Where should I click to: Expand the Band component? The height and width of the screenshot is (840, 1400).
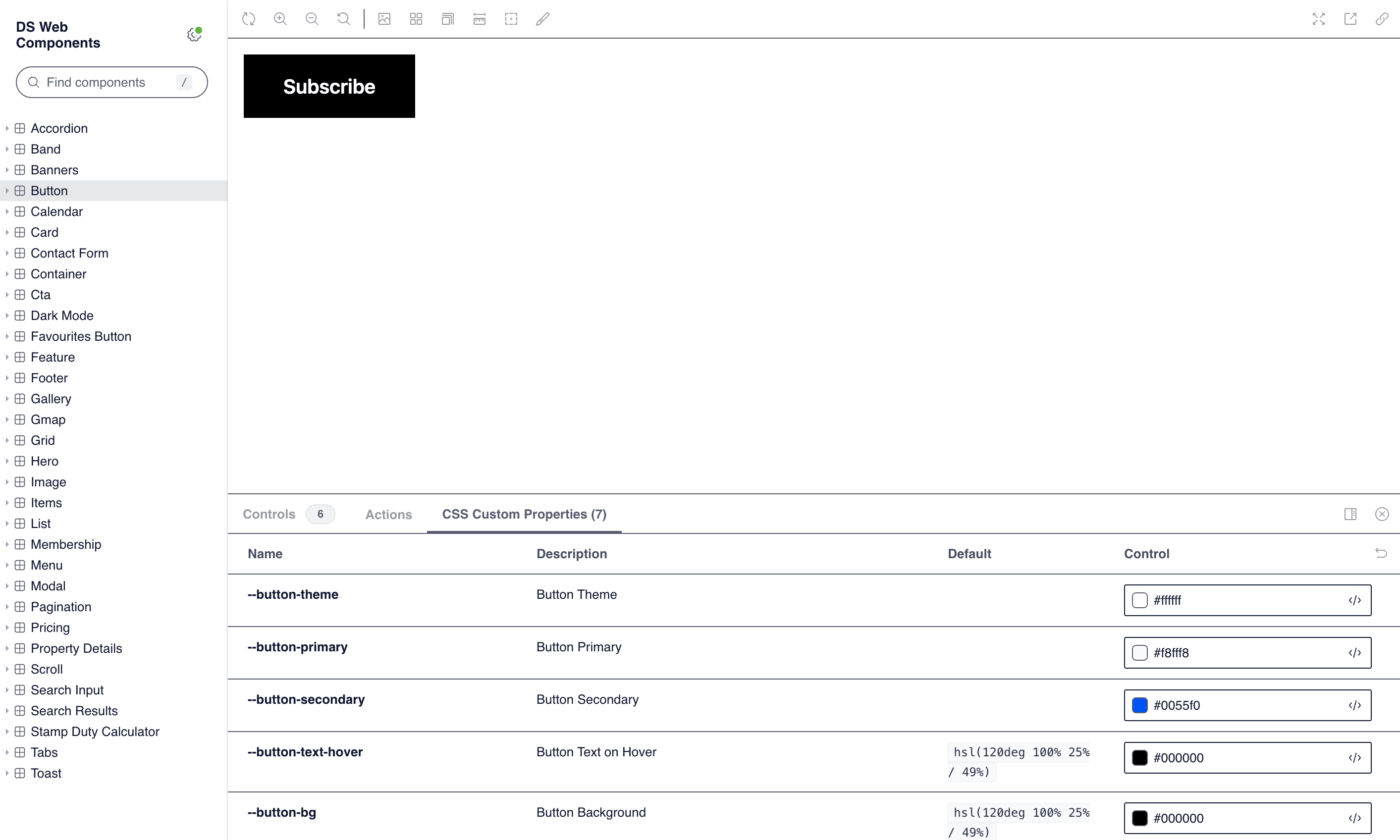pyautogui.click(x=7, y=150)
